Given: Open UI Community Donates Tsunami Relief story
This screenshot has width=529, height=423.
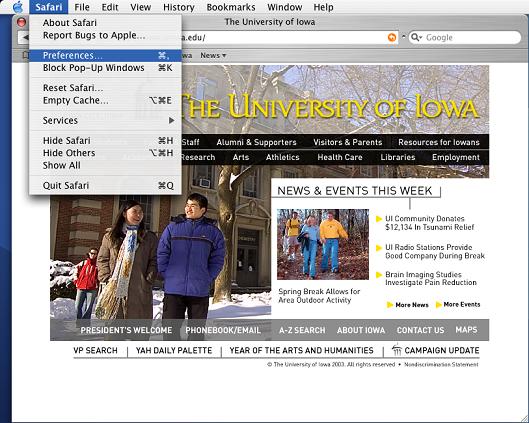Looking at the screenshot, I should (429, 223).
